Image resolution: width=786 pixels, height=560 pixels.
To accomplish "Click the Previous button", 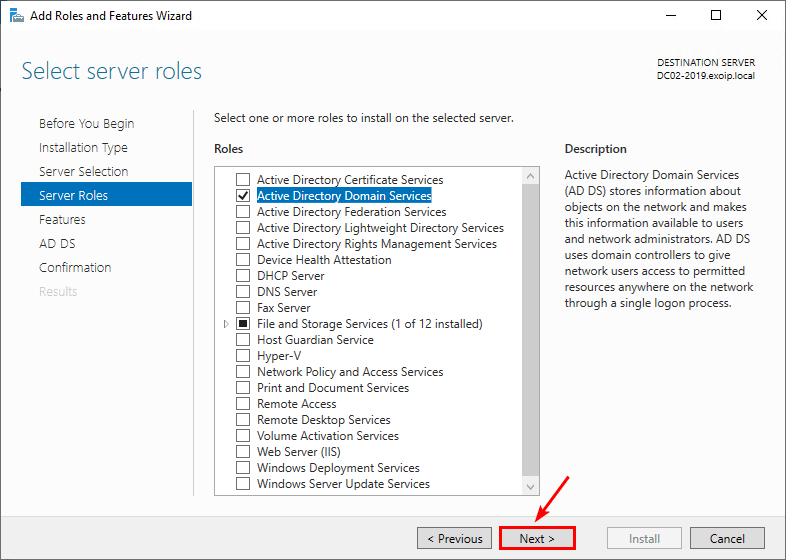I will pyautogui.click(x=454, y=538).
